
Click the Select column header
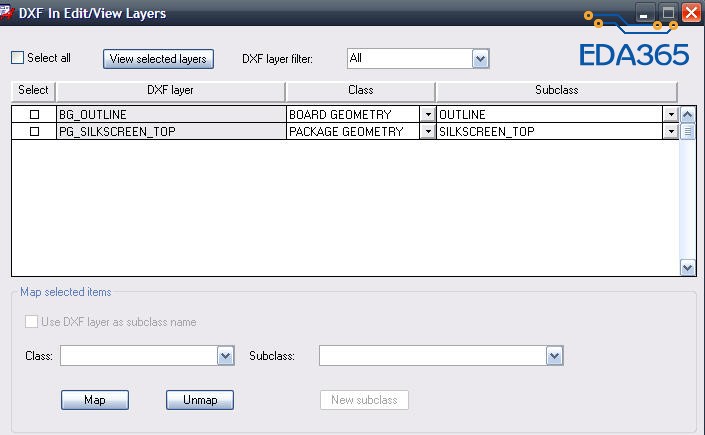point(33,90)
